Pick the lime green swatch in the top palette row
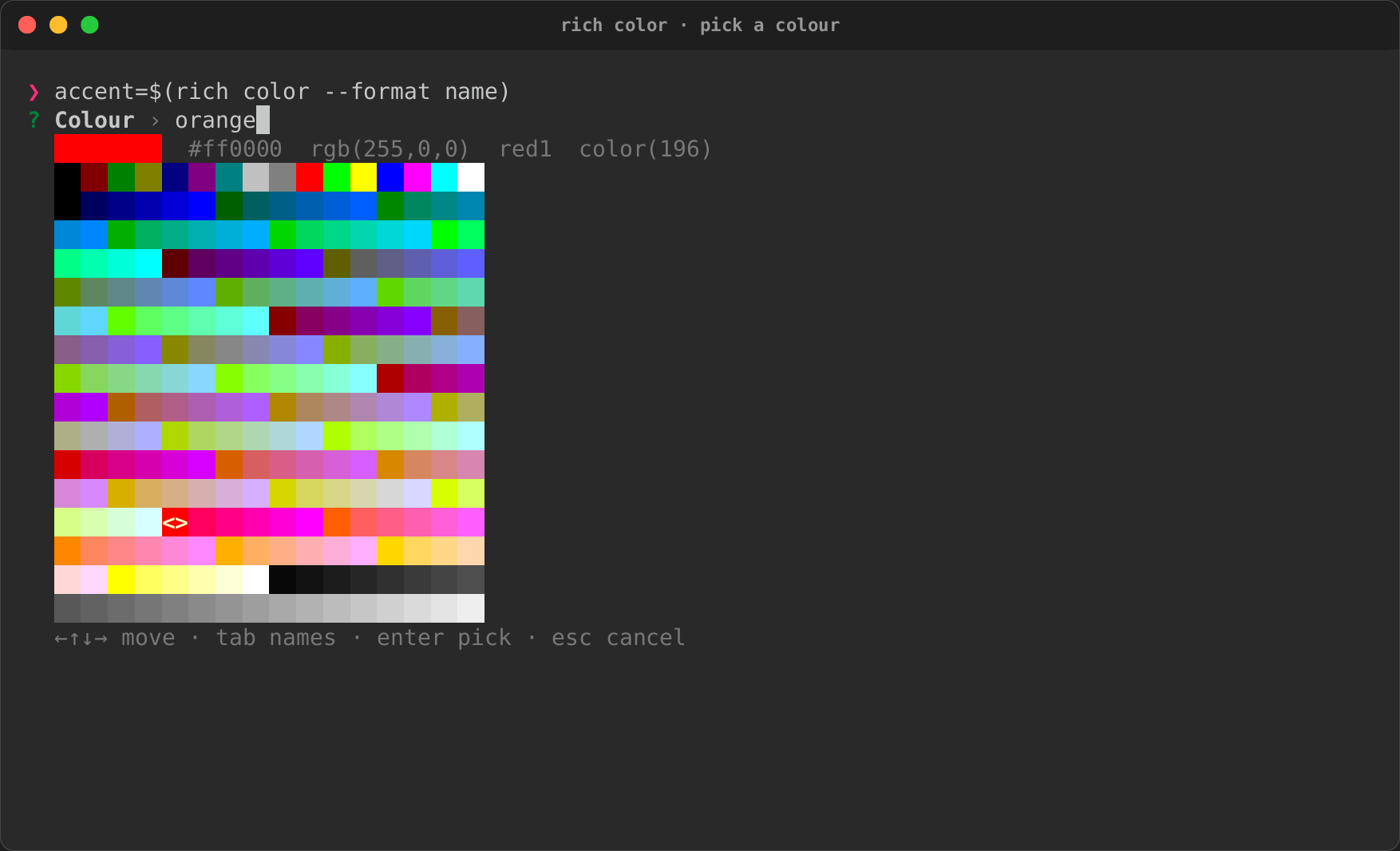This screenshot has width=1400, height=851. click(336, 177)
